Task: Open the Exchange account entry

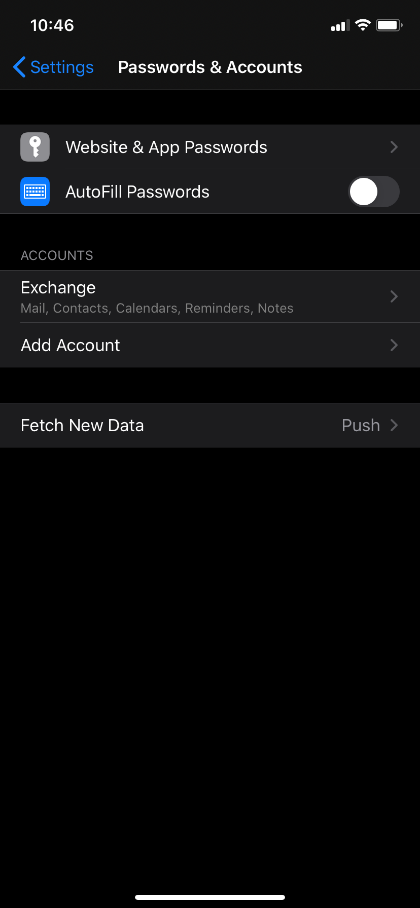Action: (210, 296)
